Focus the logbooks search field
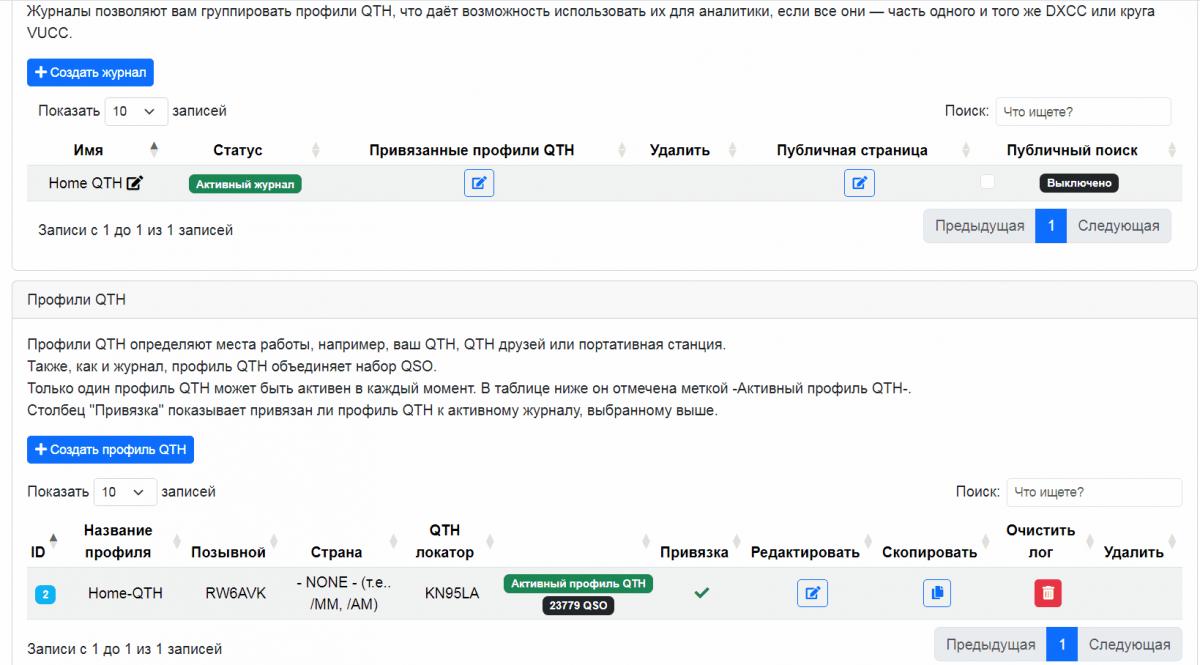This screenshot has height=665, width=1200. [x=1082, y=111]
